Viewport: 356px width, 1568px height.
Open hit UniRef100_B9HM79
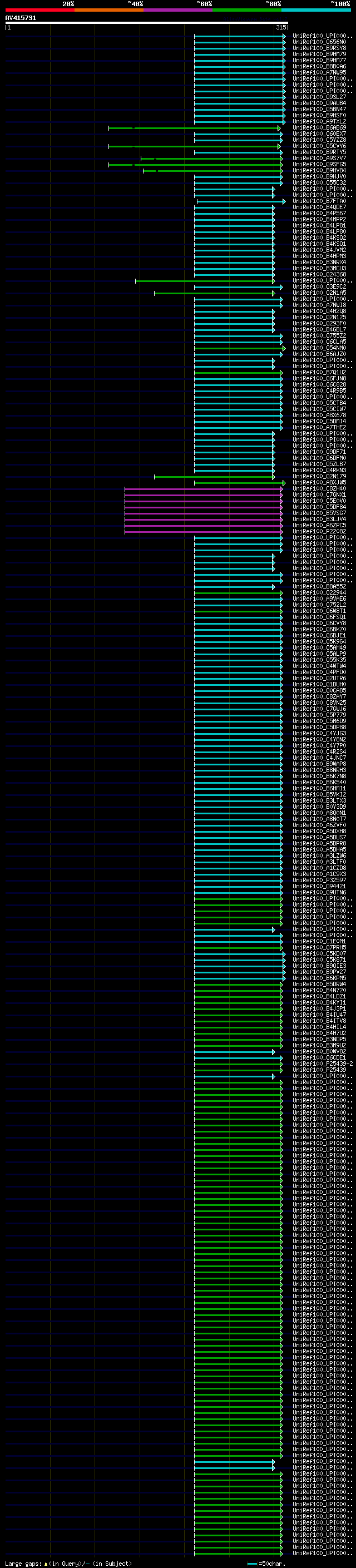click(319, 54)
